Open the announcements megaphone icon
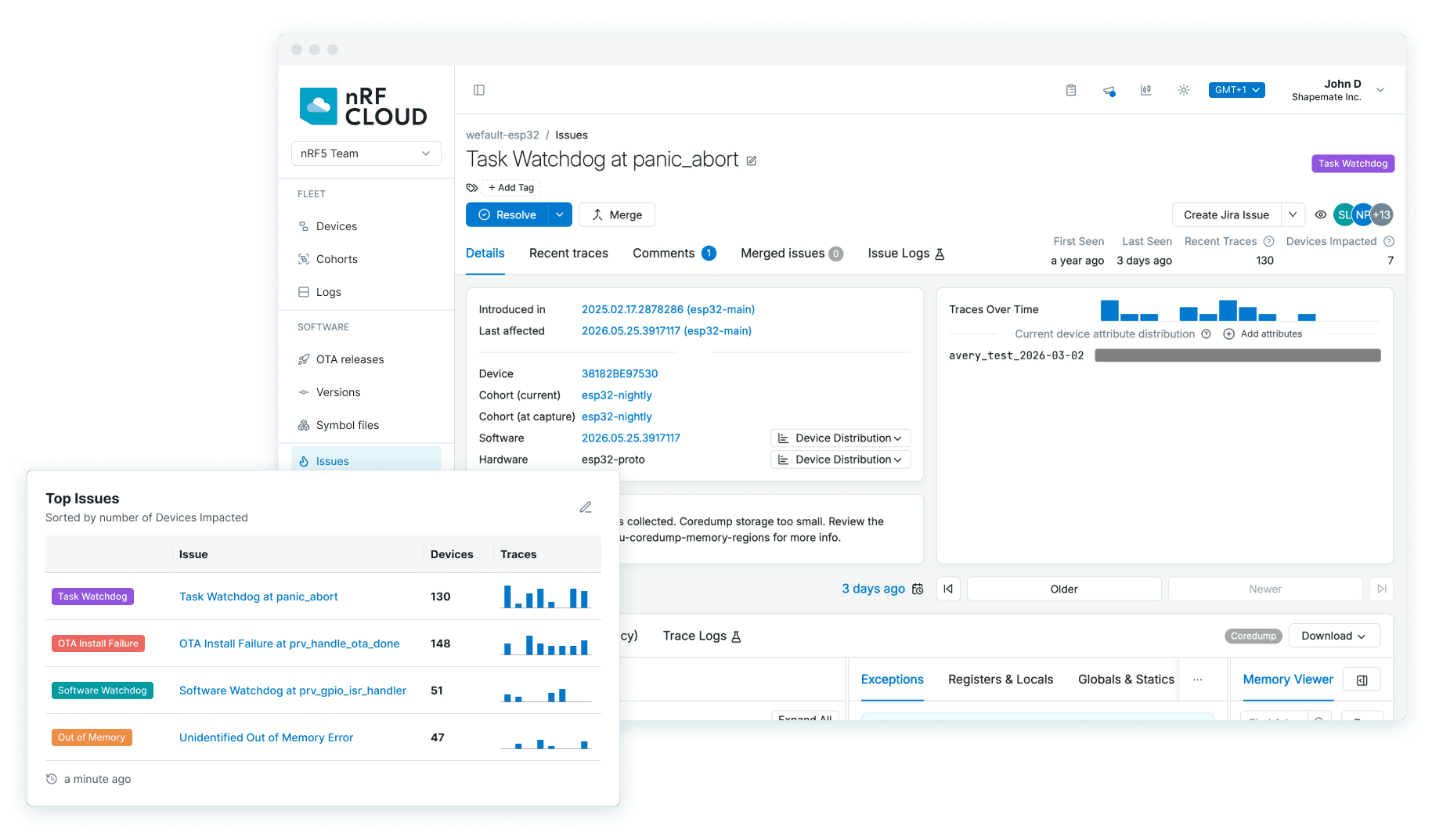 pos(1109,91)
